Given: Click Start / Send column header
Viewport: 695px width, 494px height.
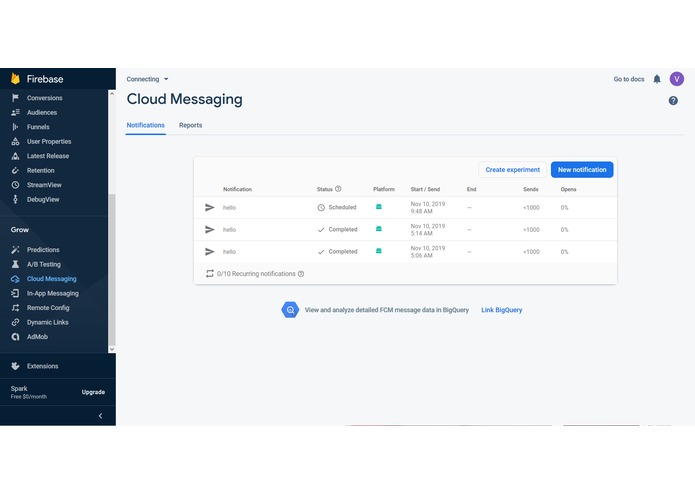Looking at the screenshot, I should 425,189.
